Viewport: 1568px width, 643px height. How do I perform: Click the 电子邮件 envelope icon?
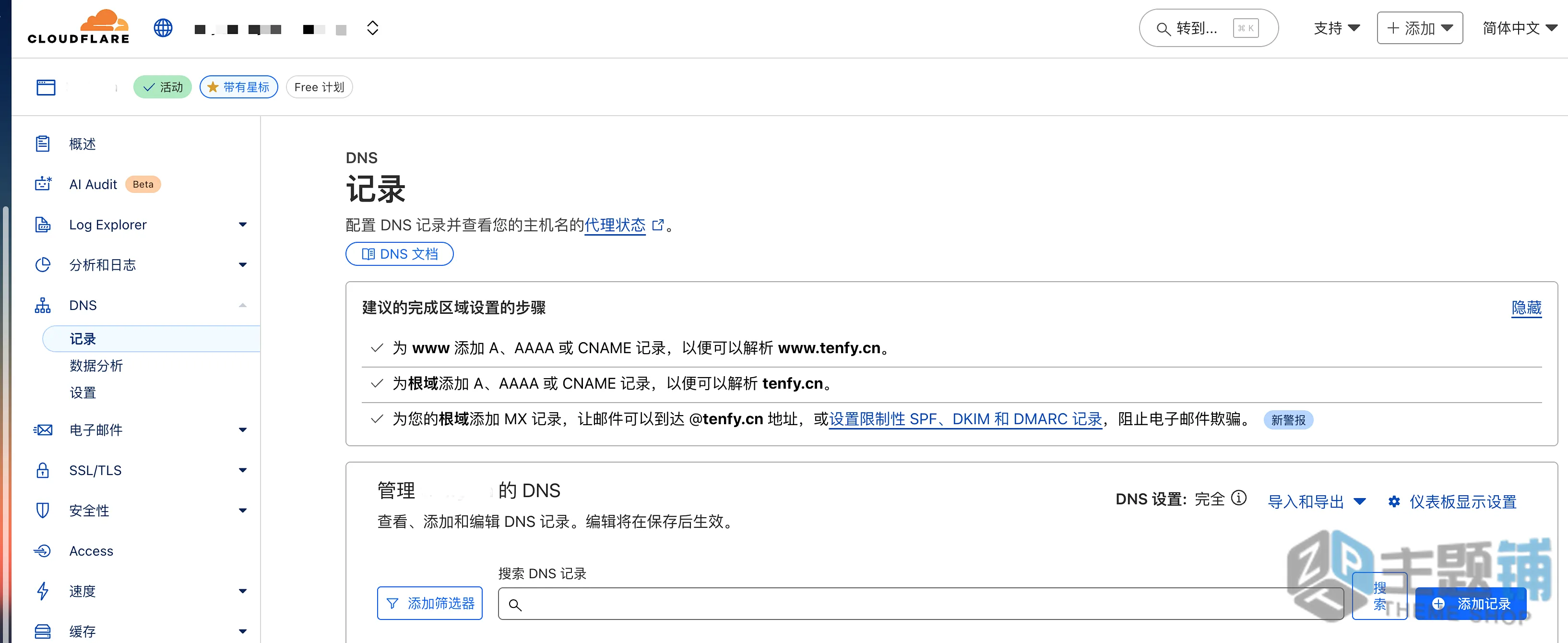tap(43, 430)
